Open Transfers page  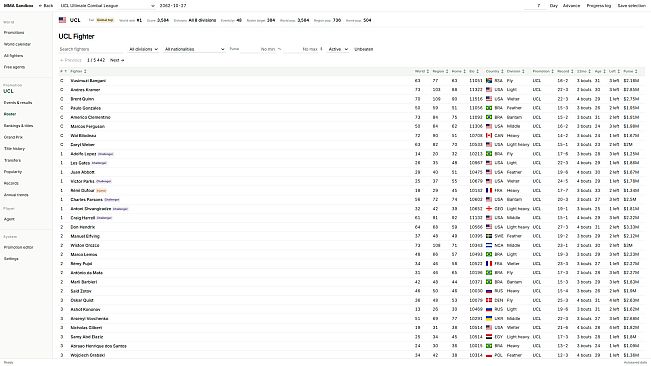coord(12,160)
